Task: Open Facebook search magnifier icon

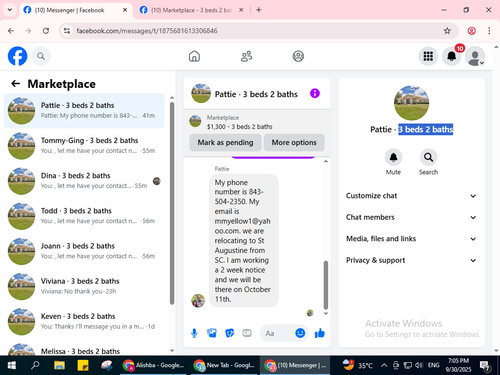Action: tap(41, 56)
